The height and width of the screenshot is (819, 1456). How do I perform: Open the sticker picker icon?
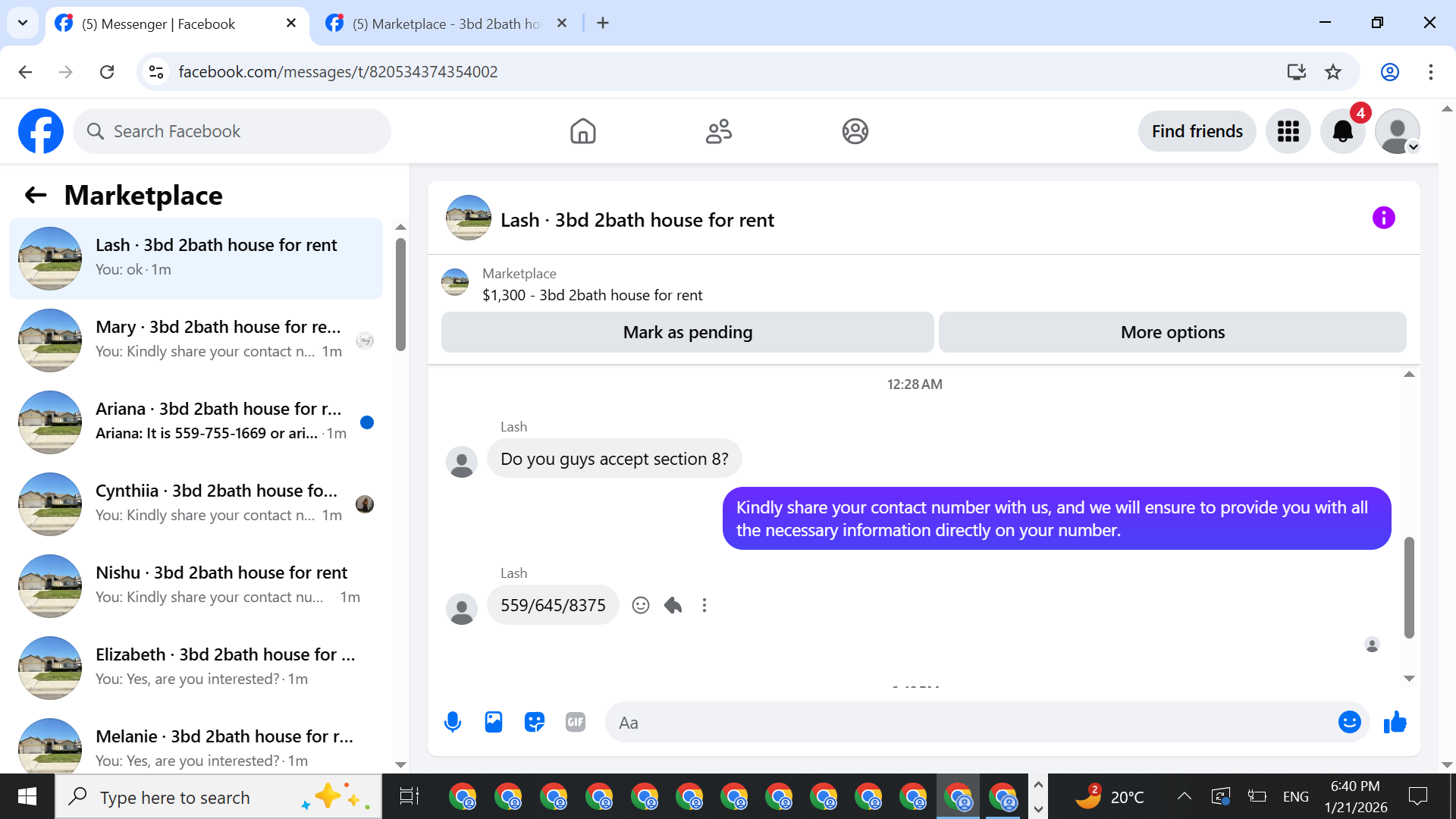535,722
